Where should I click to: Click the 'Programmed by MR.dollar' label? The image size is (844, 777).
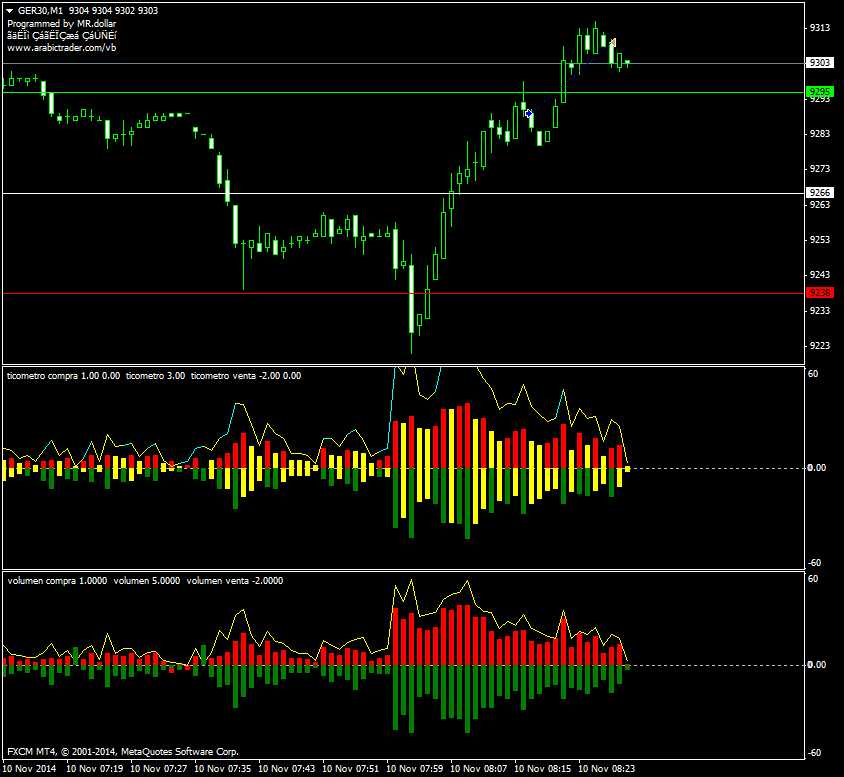(x=60, y=23)
